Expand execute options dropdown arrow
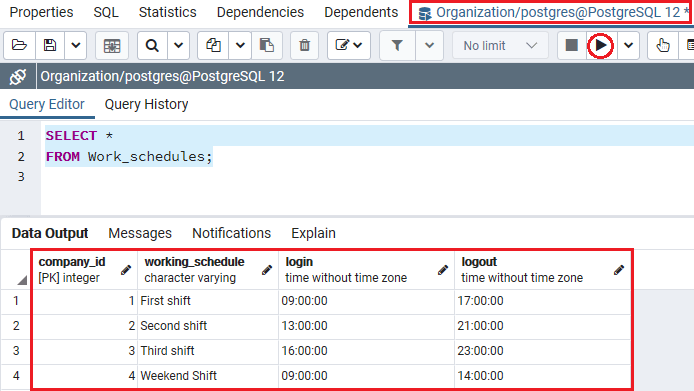This screenshot has height=391, width=694. point(628,45)
